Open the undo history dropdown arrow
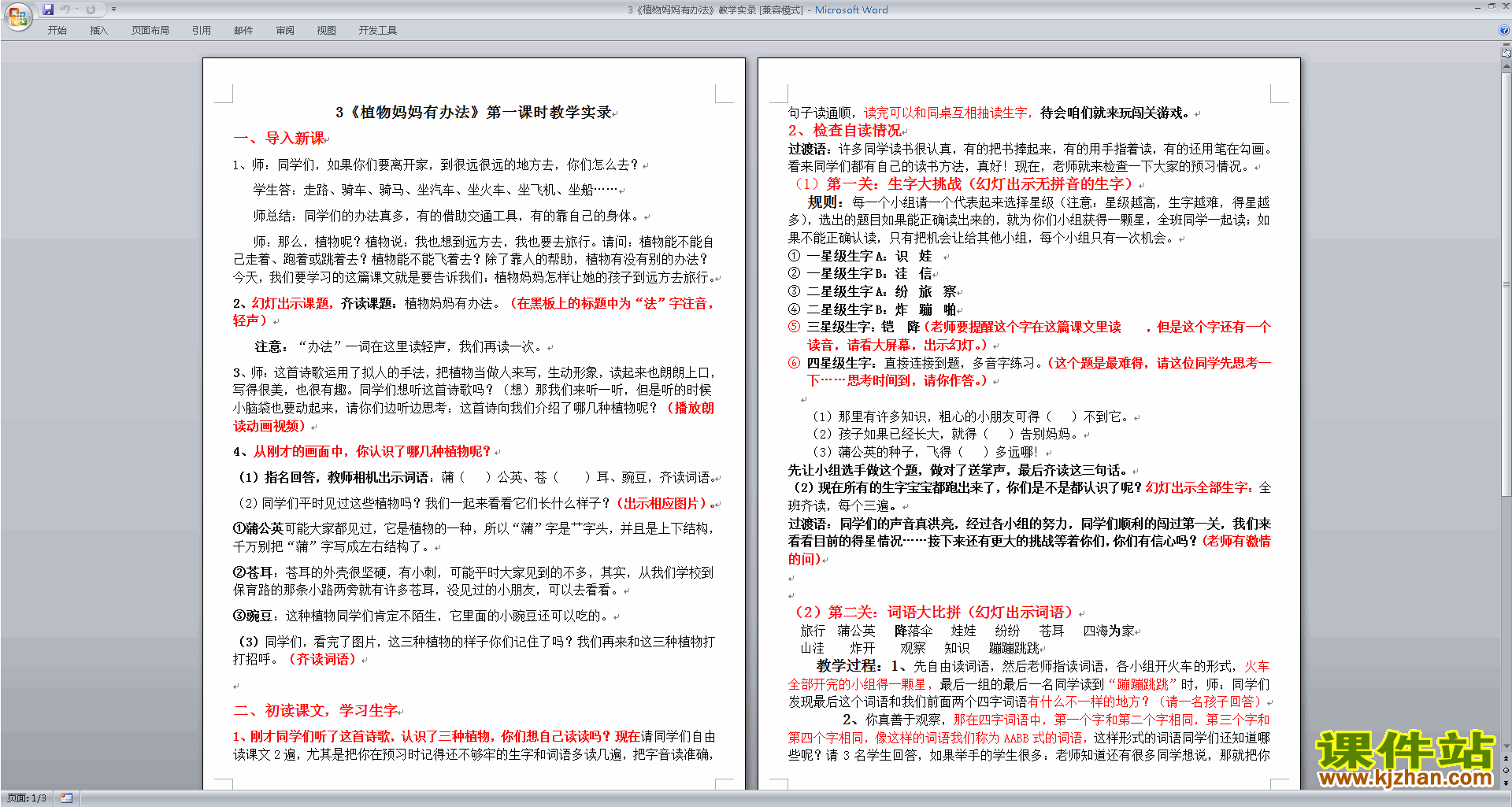Image resolution: width=1512 pixels, height=807 pixels. [77, 9]
